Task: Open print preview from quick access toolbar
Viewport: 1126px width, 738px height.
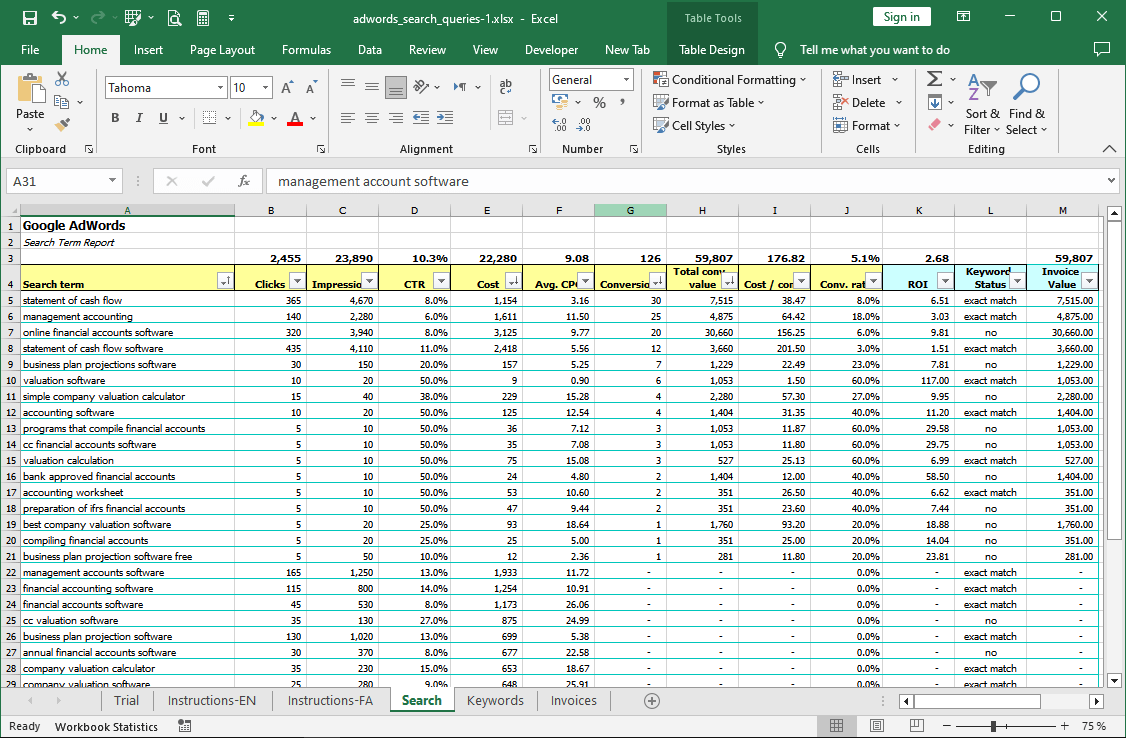Action: (175, 18)
